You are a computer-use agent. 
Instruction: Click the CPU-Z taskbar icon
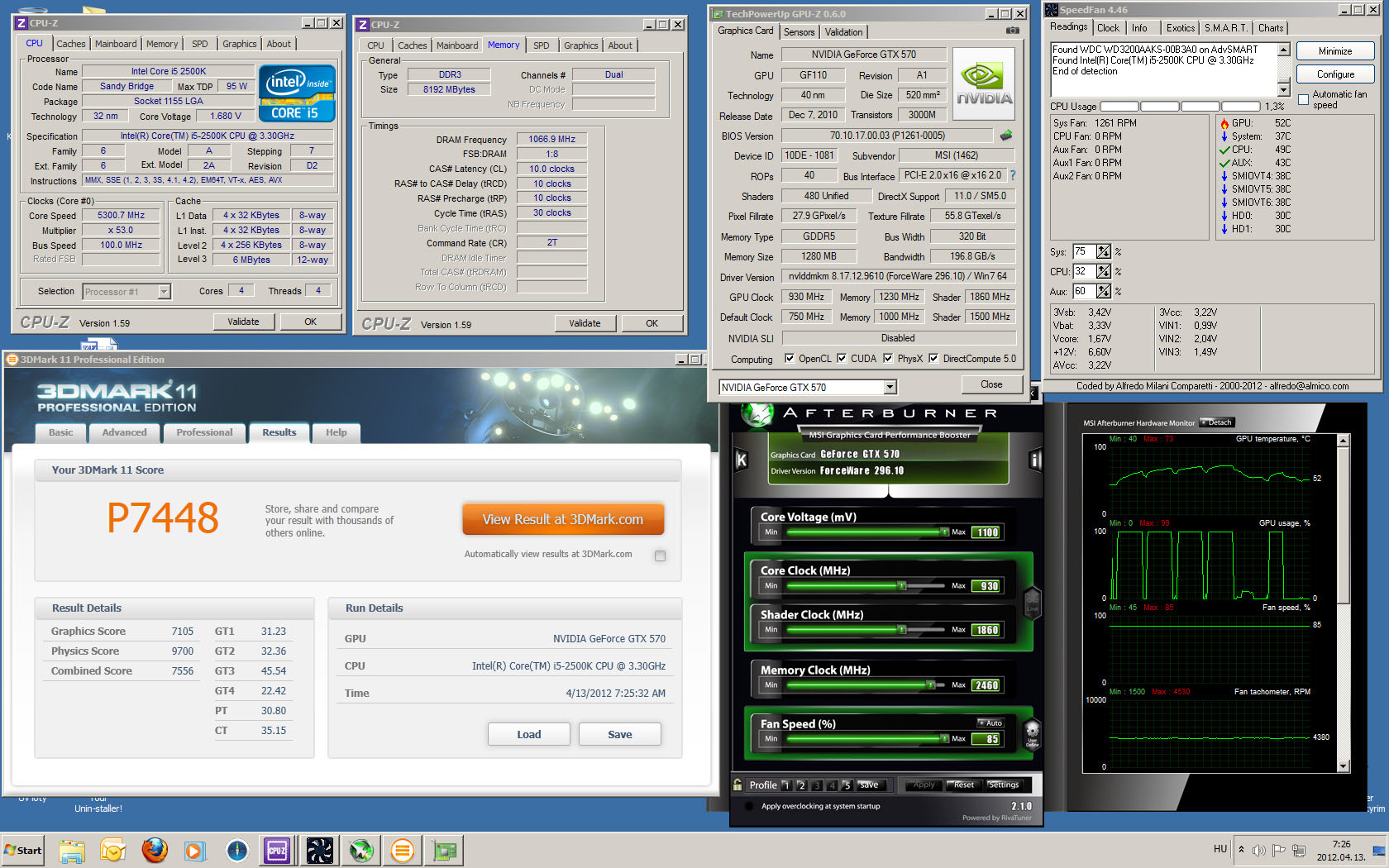click(x=277, y=850)
